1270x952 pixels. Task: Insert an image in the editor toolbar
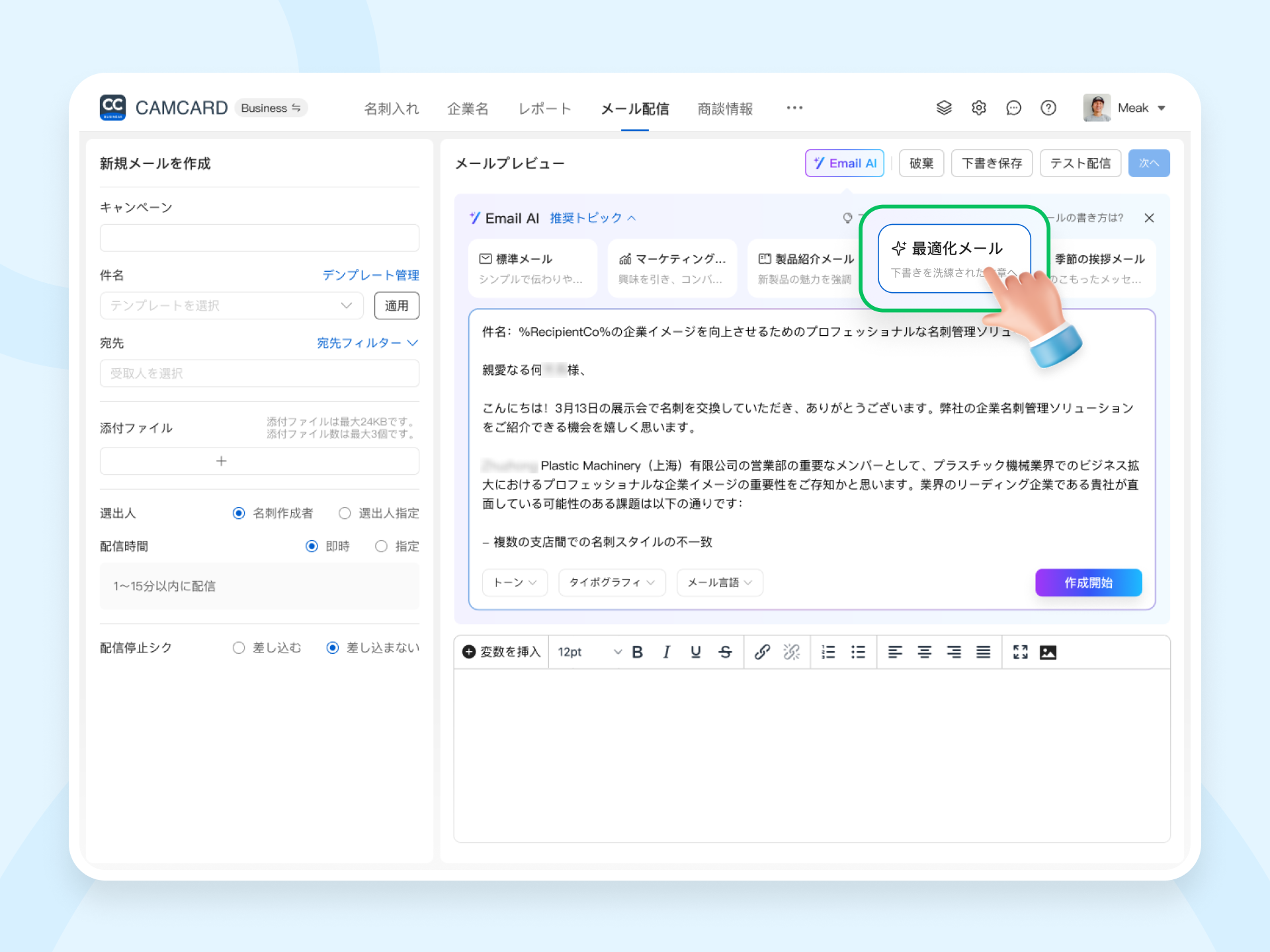coord(1048,652)
